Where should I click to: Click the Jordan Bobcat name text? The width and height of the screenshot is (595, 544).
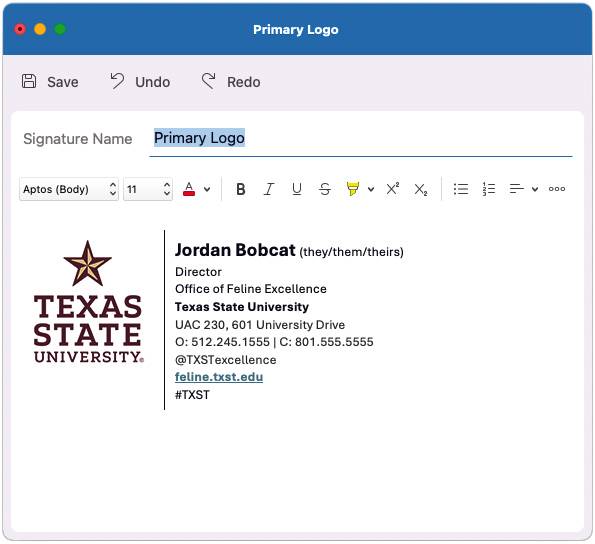pyautogui.click(x=235, y=250)
